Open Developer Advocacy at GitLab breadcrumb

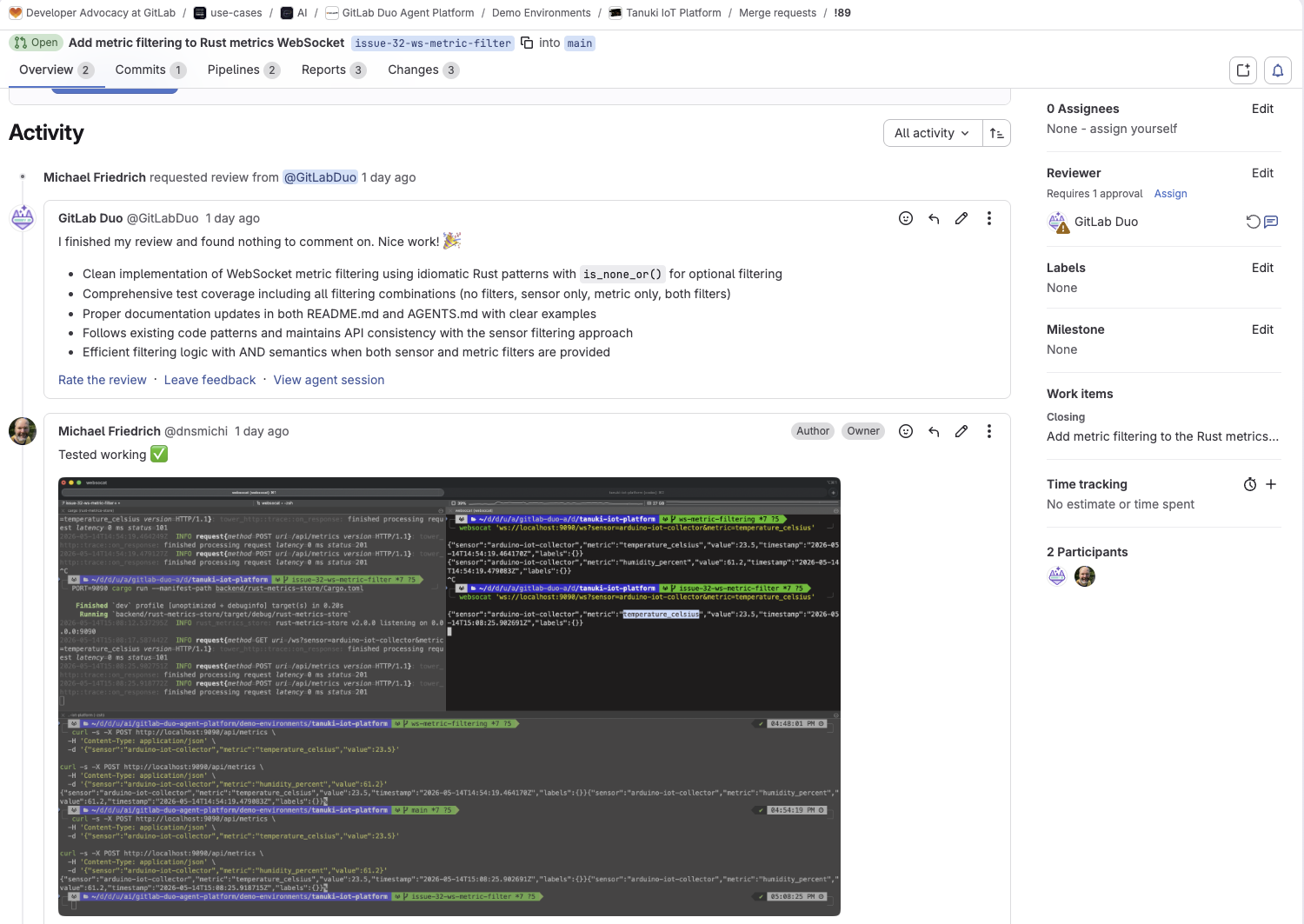(x=92, y=13)
